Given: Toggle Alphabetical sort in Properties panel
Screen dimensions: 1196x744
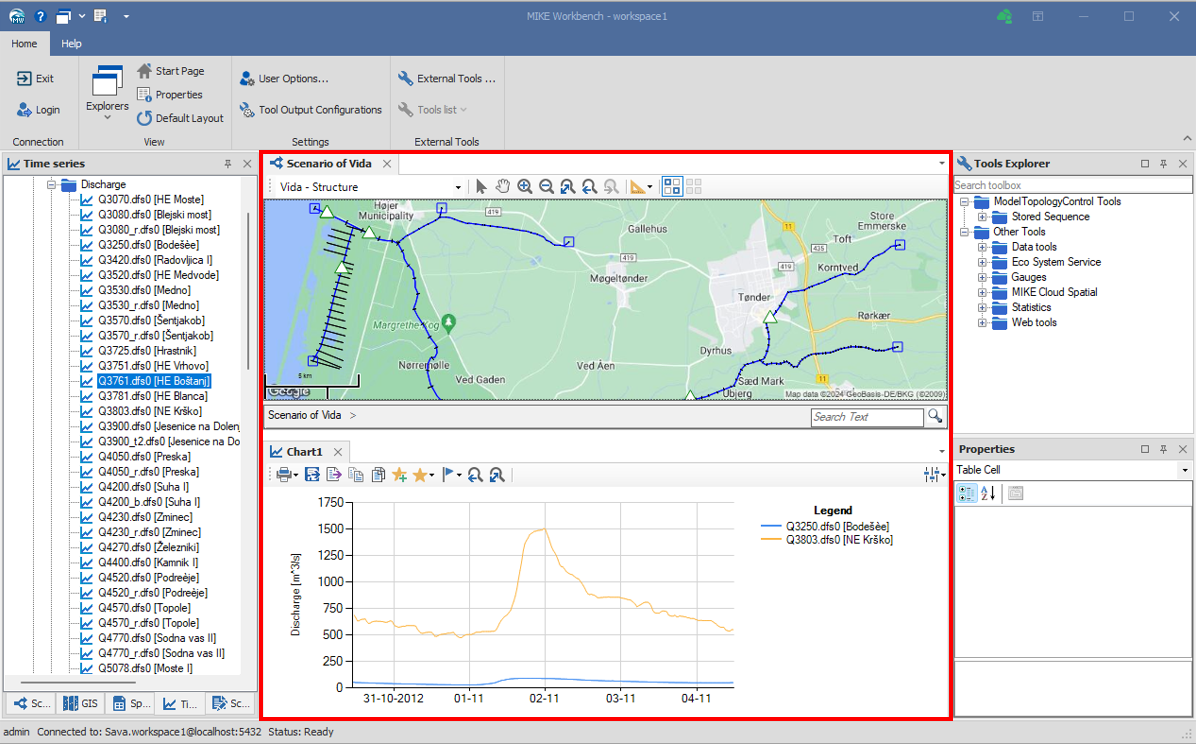Looking at the screenshot, I should pyautogui.click(x=988, y=493).
